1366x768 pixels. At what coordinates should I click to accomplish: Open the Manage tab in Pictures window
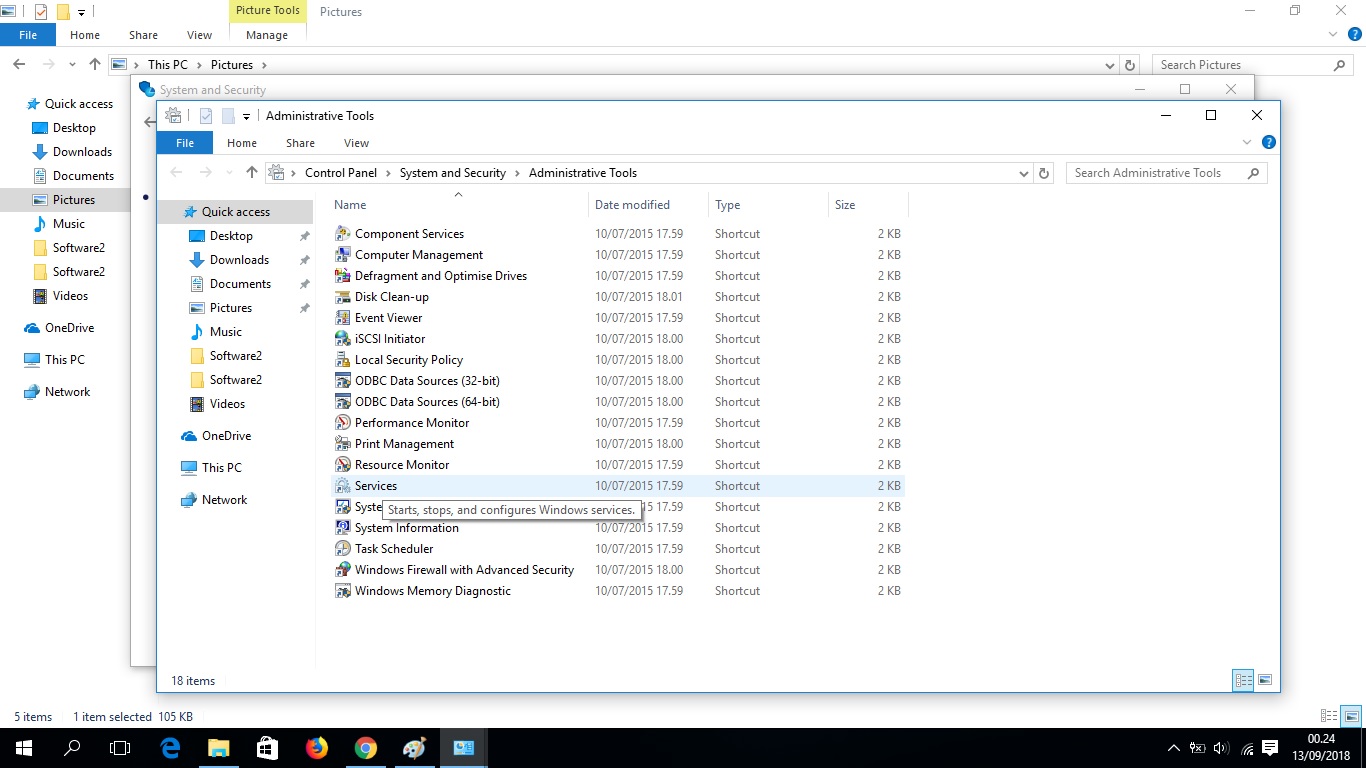pyautogui.click(x=267, y=35)
